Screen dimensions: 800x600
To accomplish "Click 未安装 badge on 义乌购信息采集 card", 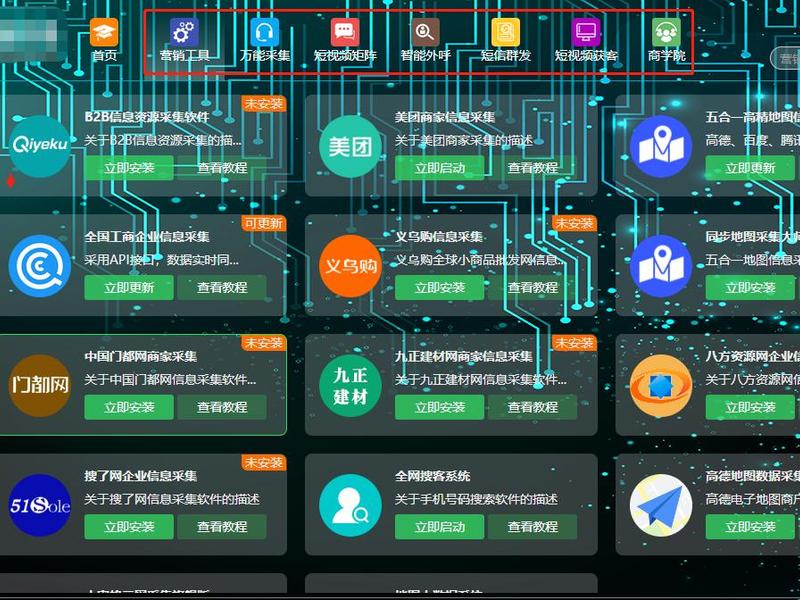I will 574,223.
